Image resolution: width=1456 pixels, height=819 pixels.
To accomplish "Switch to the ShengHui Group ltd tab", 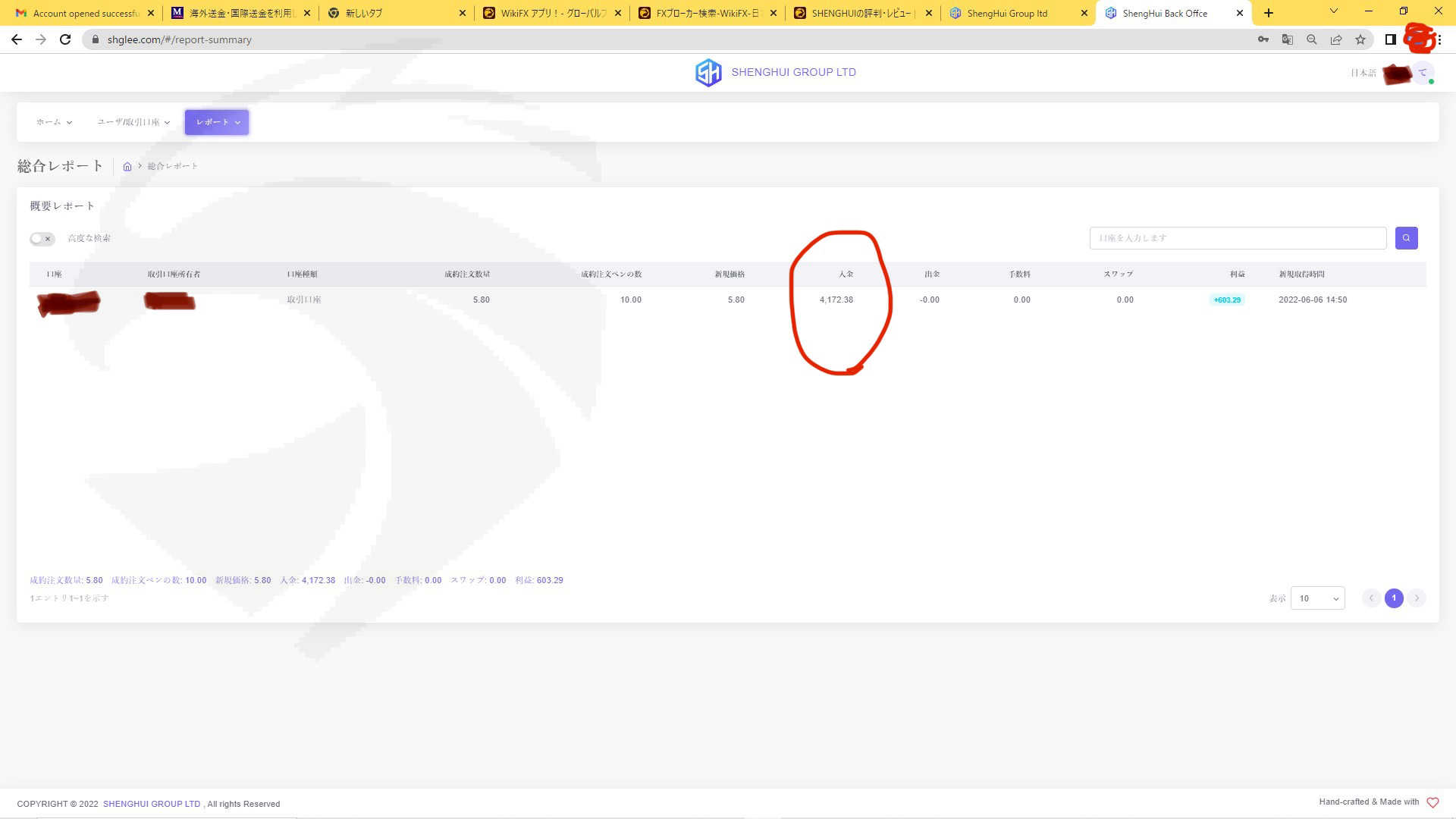I will point(1007,13).
